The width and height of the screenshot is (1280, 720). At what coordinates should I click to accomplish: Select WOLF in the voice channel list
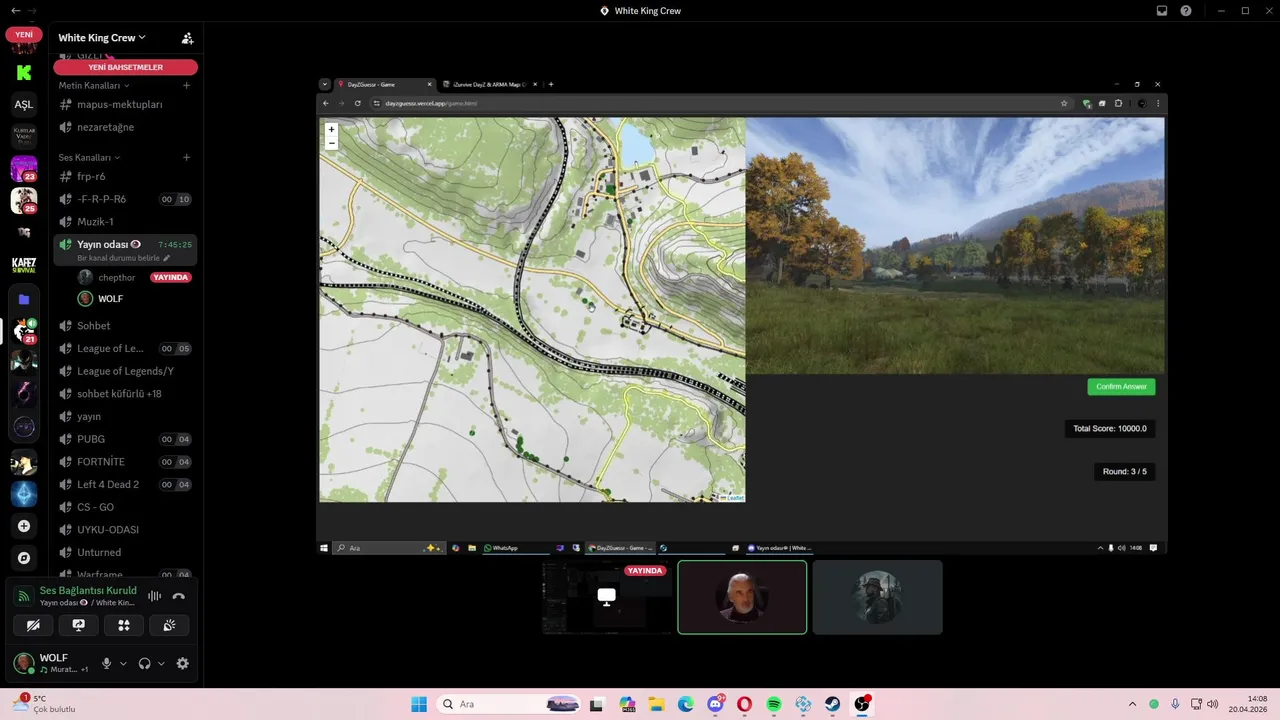point(135,299)
